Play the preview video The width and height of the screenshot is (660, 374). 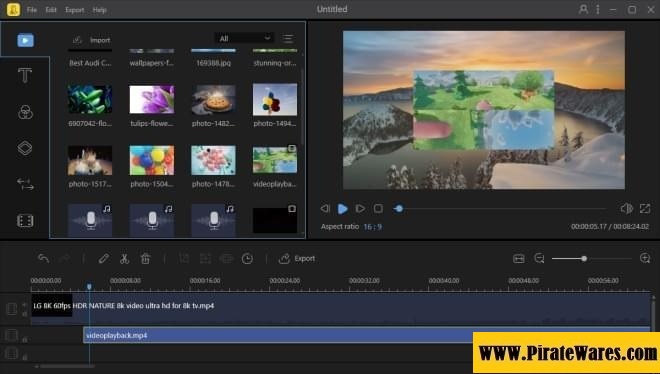coord(343,209)
